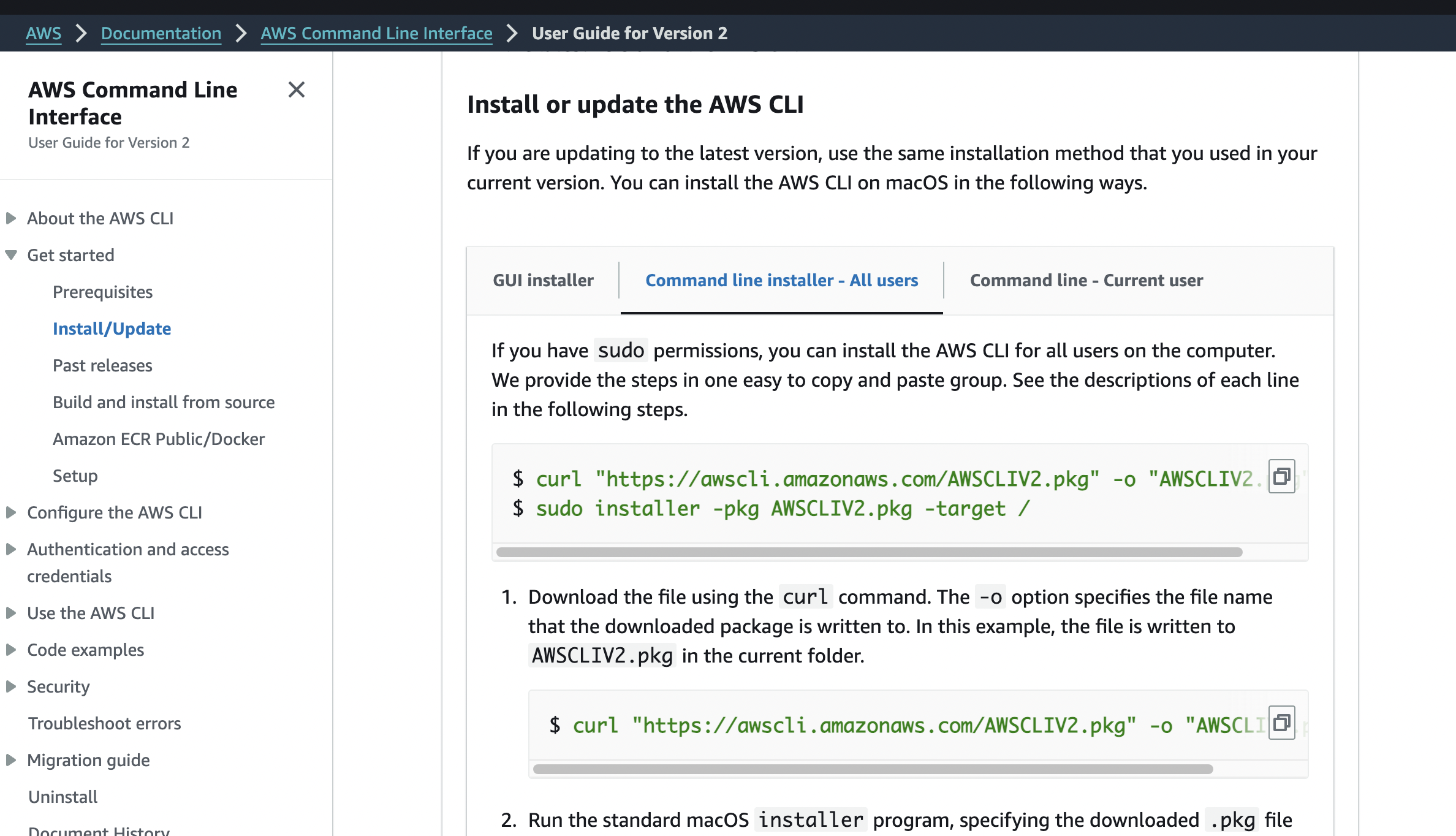This screenshot has height=836, width=1456.
Task: Open Troubleshoot errors in sidebar
Action: [x=105, y=723]
